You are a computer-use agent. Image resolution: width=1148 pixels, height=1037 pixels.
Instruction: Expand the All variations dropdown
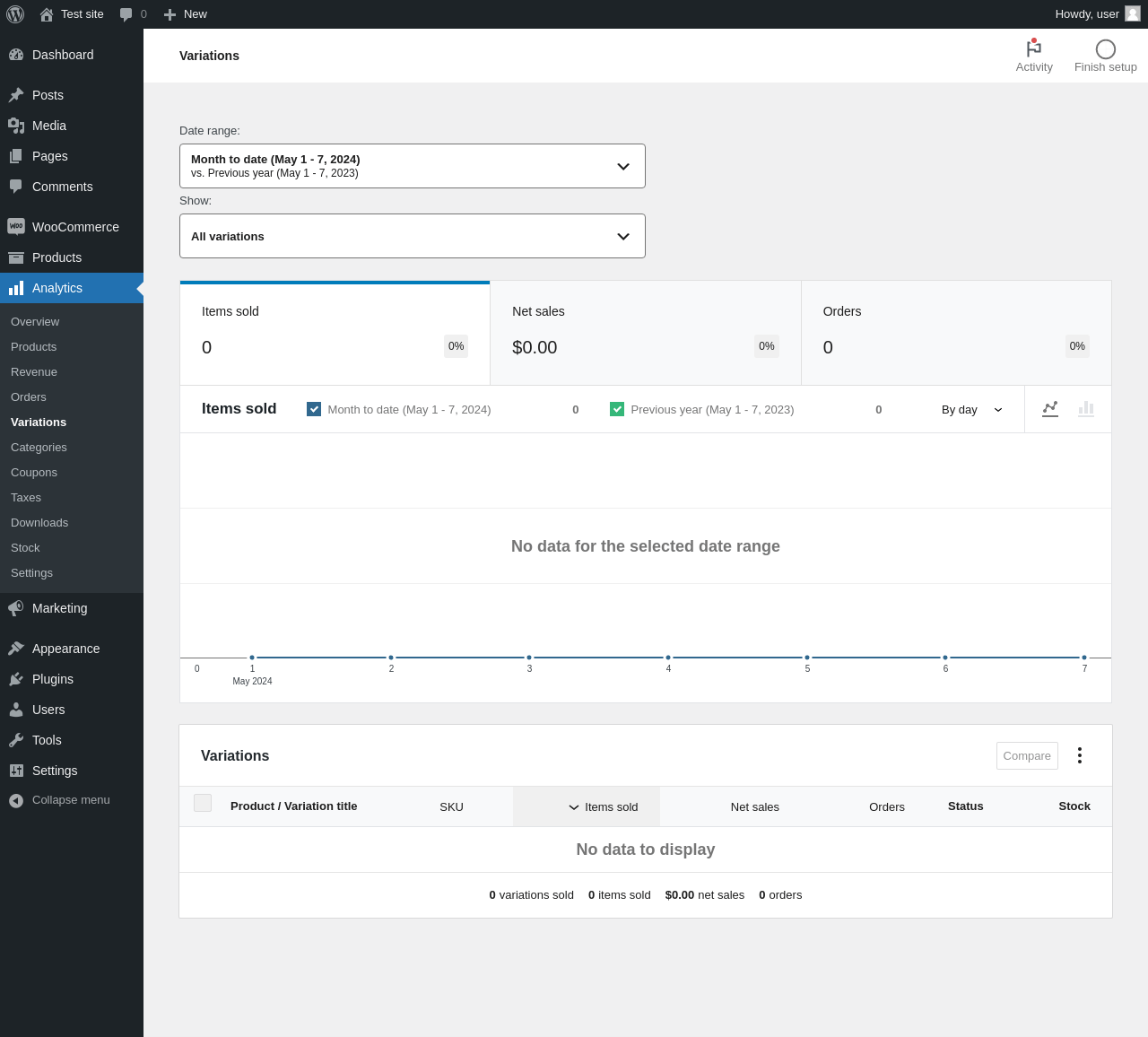pos(413,236)
